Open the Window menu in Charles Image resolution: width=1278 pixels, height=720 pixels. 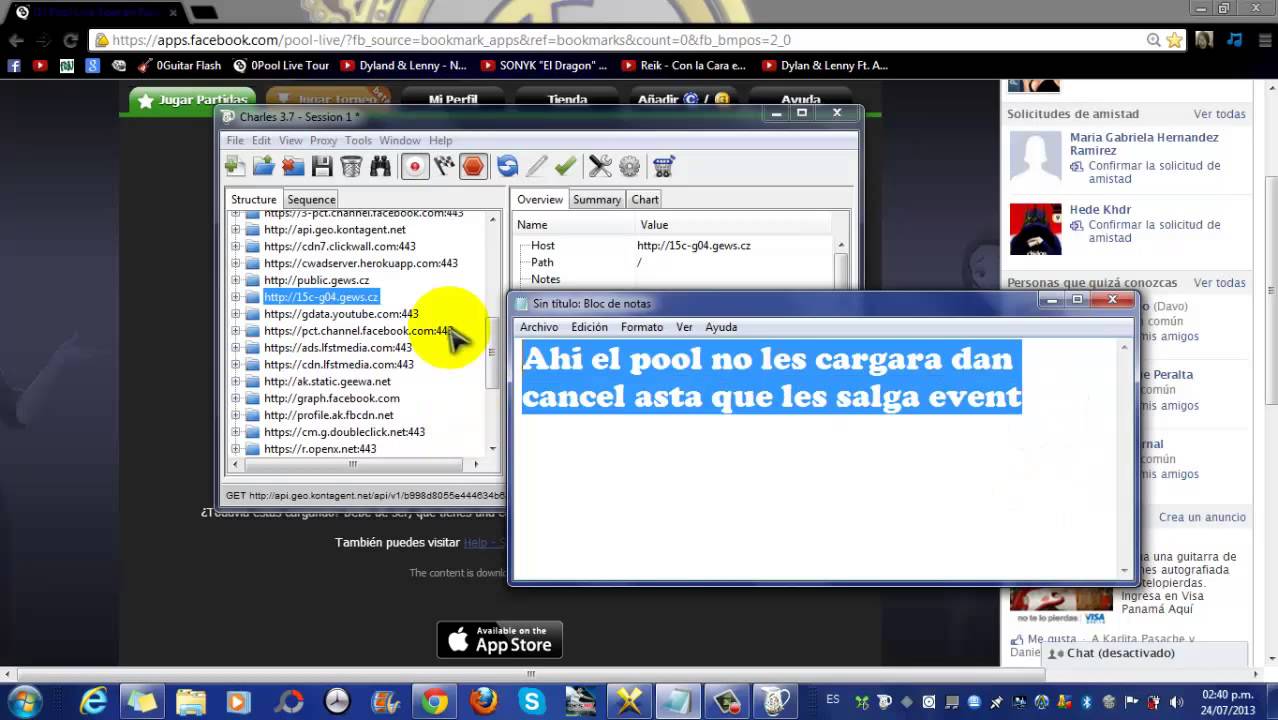tap(399, 140)
